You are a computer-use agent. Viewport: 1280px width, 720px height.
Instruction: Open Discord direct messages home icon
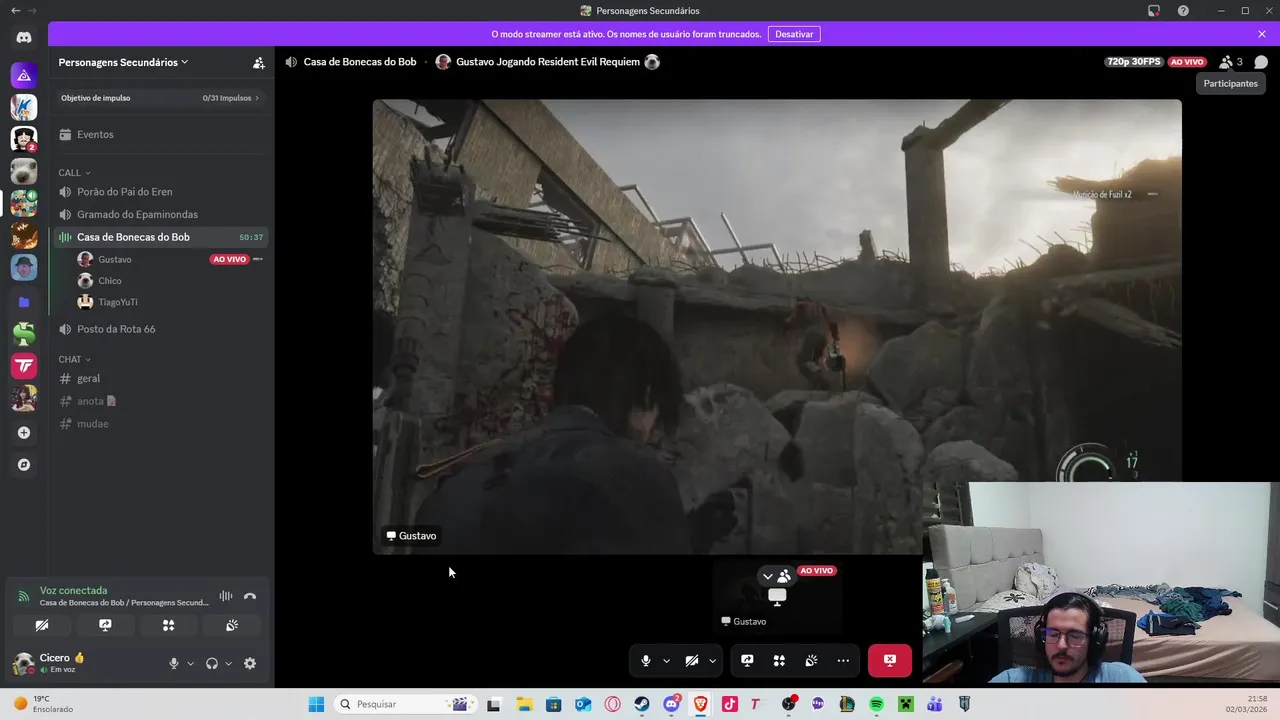click(24, 38)
